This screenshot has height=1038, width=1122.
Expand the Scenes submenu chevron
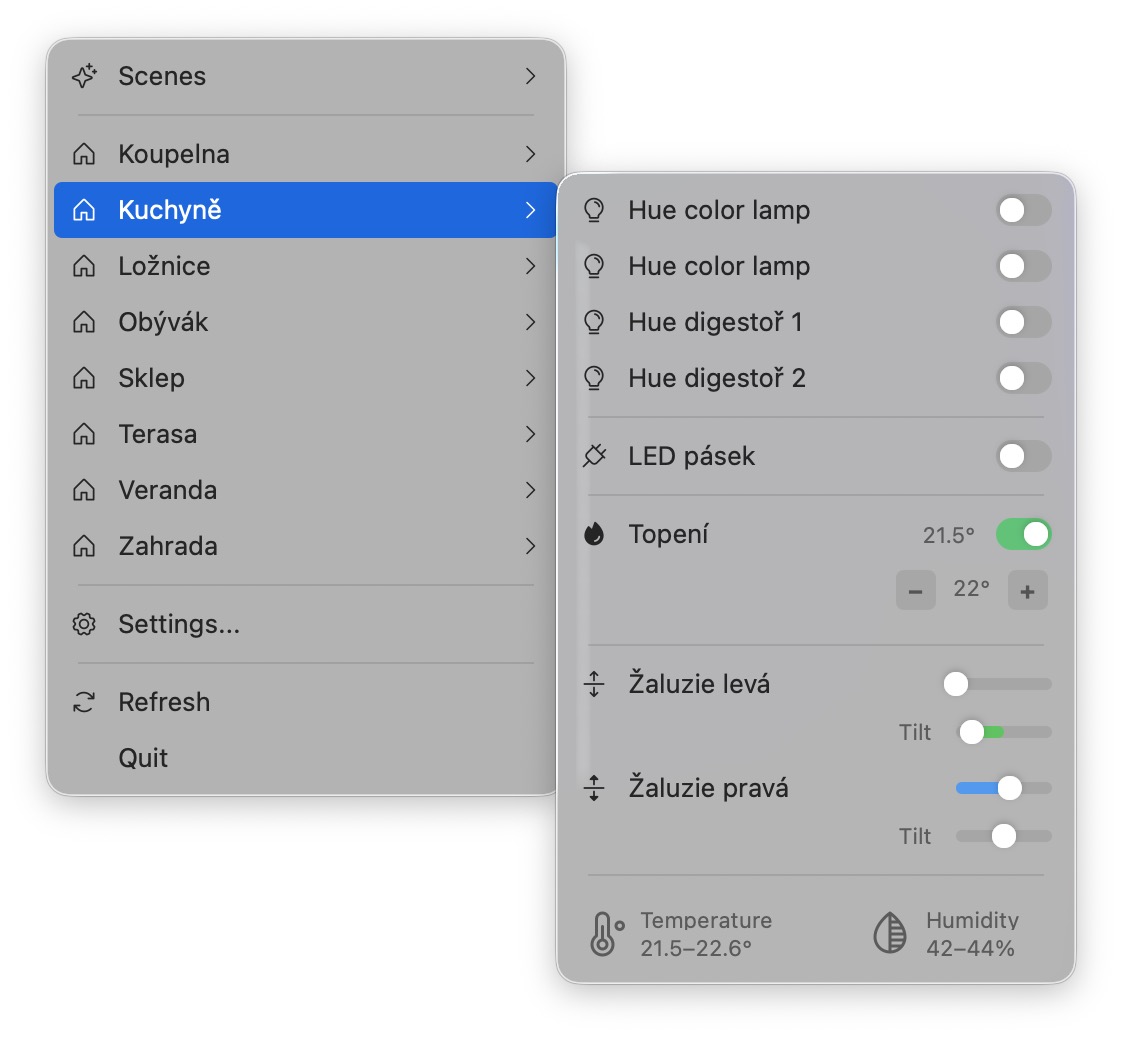tap(531, 76)
